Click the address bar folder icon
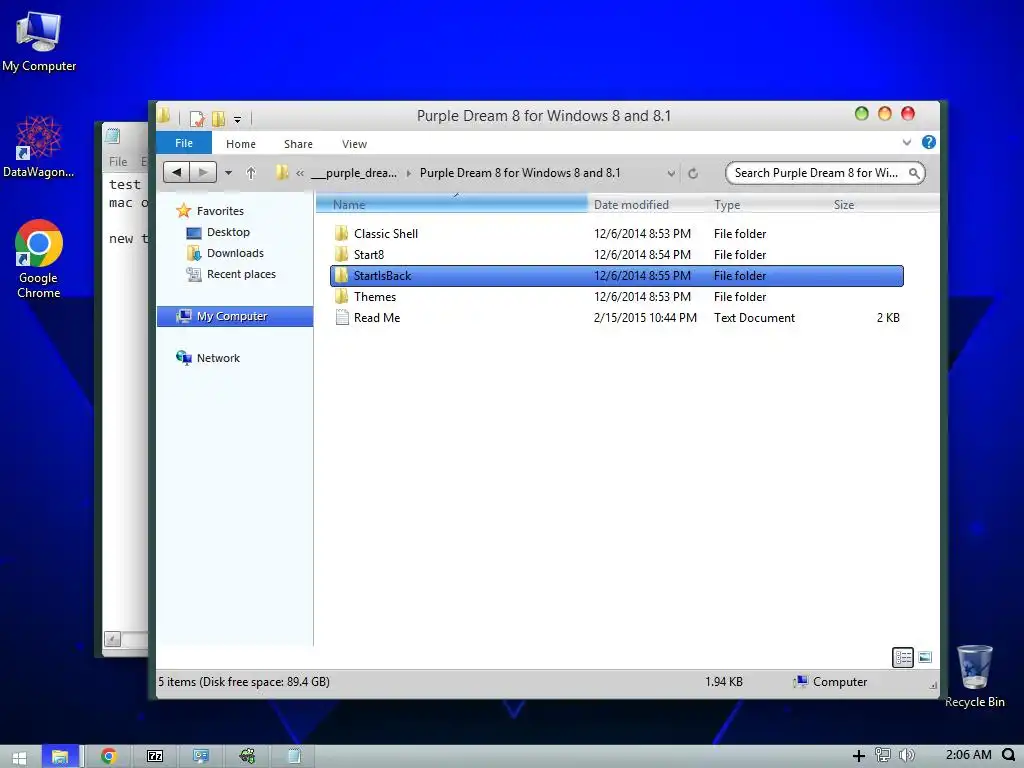Viewport: 1024px width, 768px height. tap(282, 172)
